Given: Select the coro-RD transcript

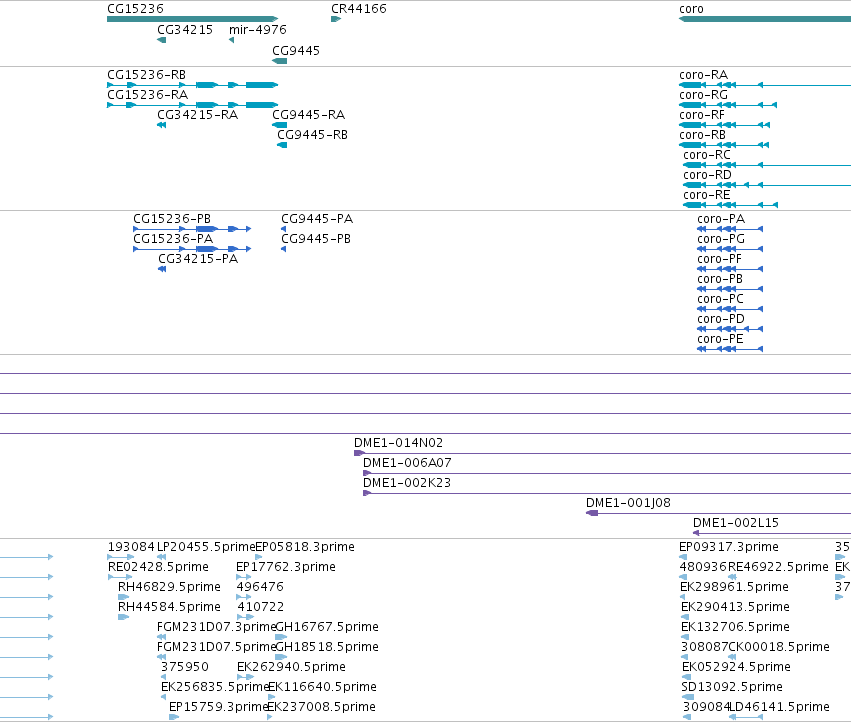Looking at the screenshot, I should pos(767,185).
